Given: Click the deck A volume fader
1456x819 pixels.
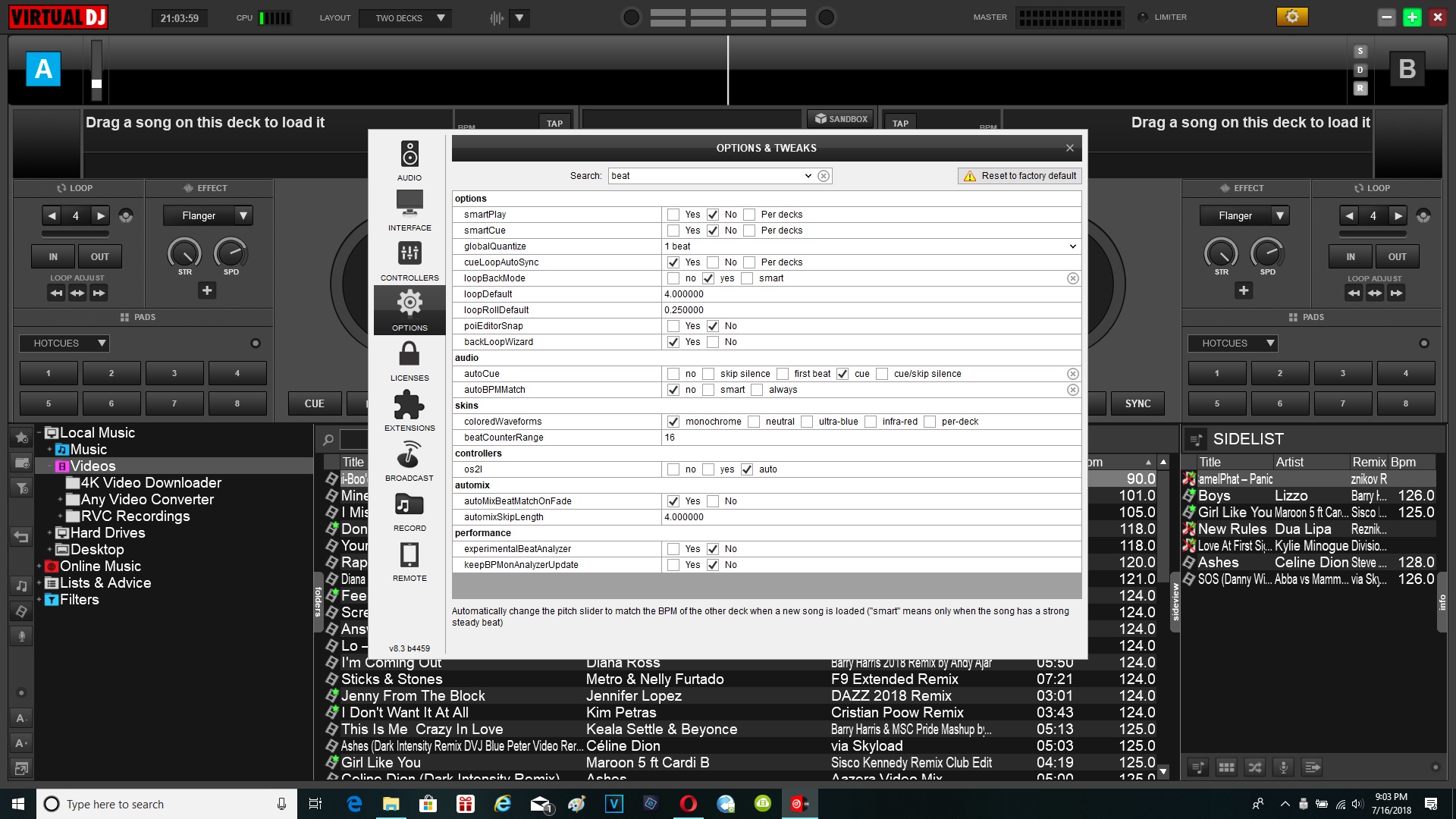Looking at the screenshot, I should 96,84.
